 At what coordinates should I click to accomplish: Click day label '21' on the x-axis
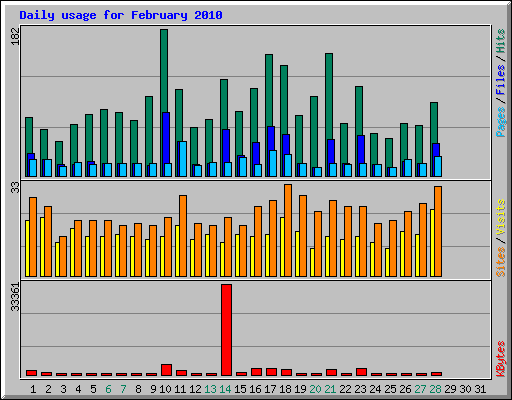pyautogui.click(x=330, y=389)
